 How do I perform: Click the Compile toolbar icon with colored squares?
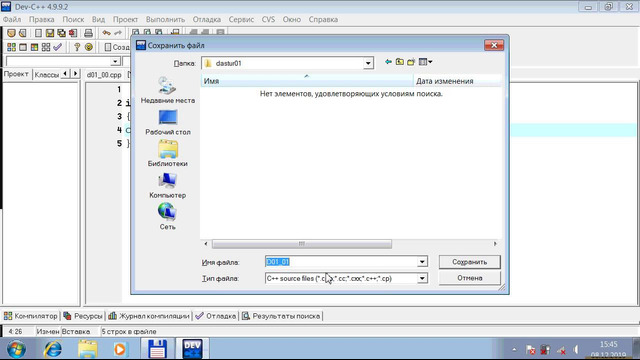tap(11, 47)
